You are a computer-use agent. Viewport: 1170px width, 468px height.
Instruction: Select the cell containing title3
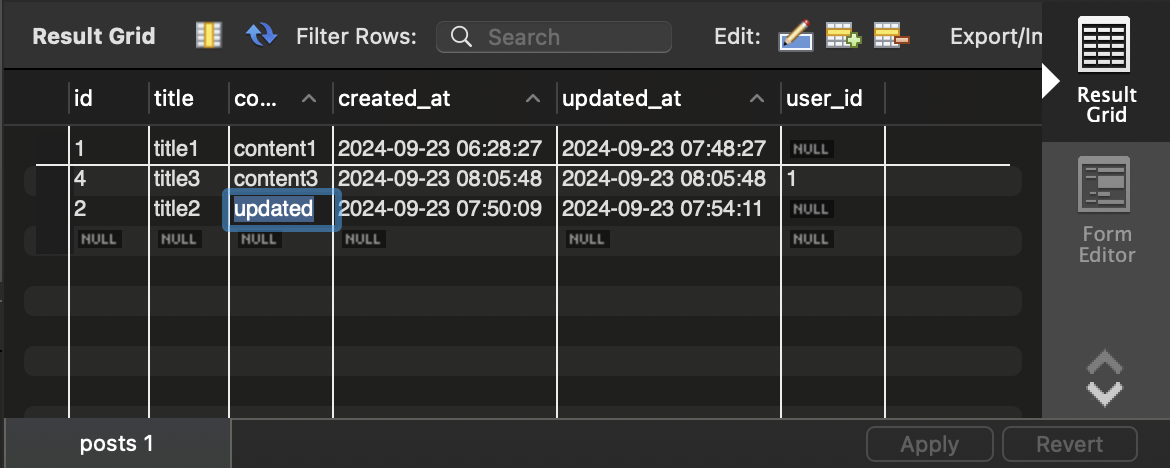(x=177, y=179)
